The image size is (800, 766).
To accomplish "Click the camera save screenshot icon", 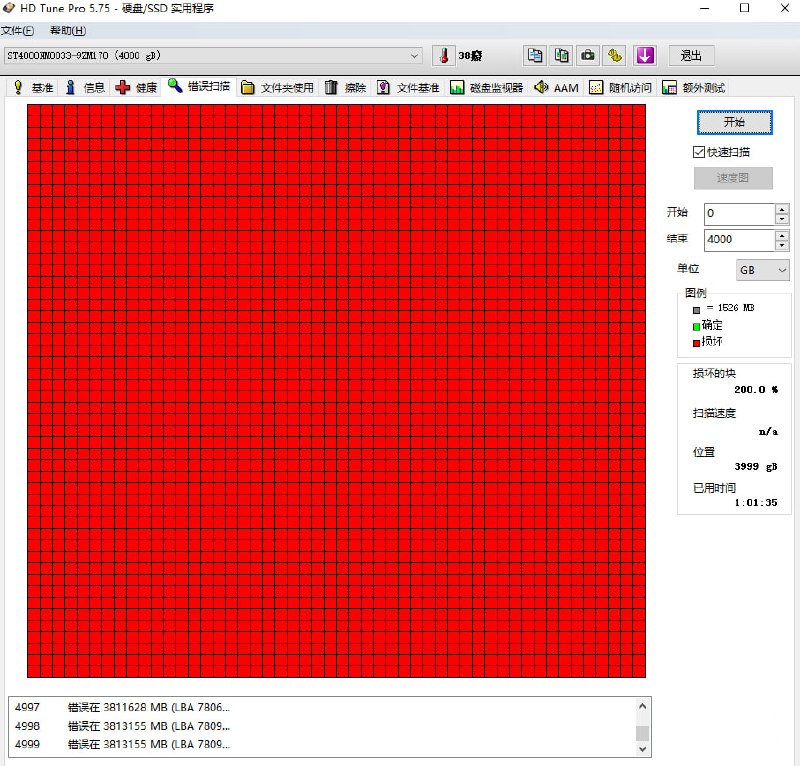I will [589, 55].
